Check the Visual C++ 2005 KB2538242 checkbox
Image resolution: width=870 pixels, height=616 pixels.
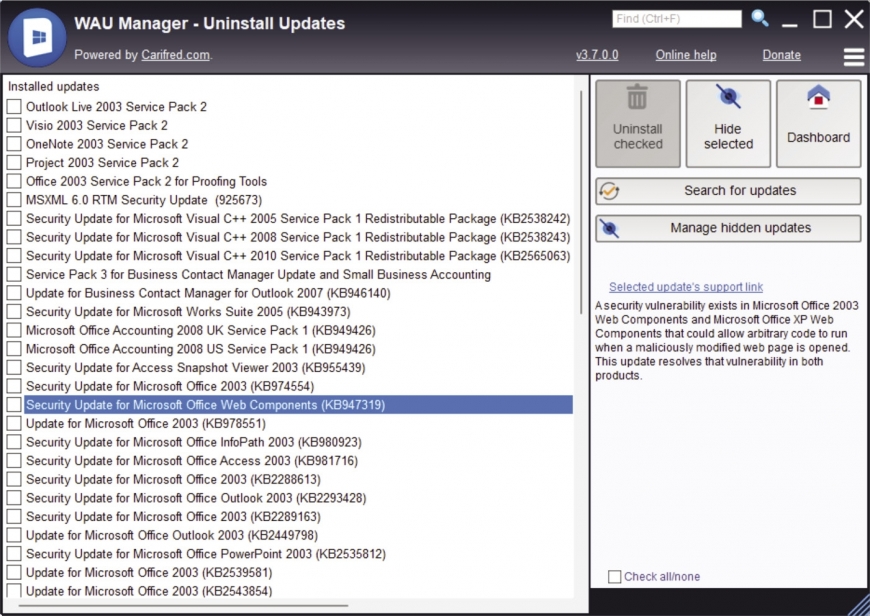click(14, 219)
